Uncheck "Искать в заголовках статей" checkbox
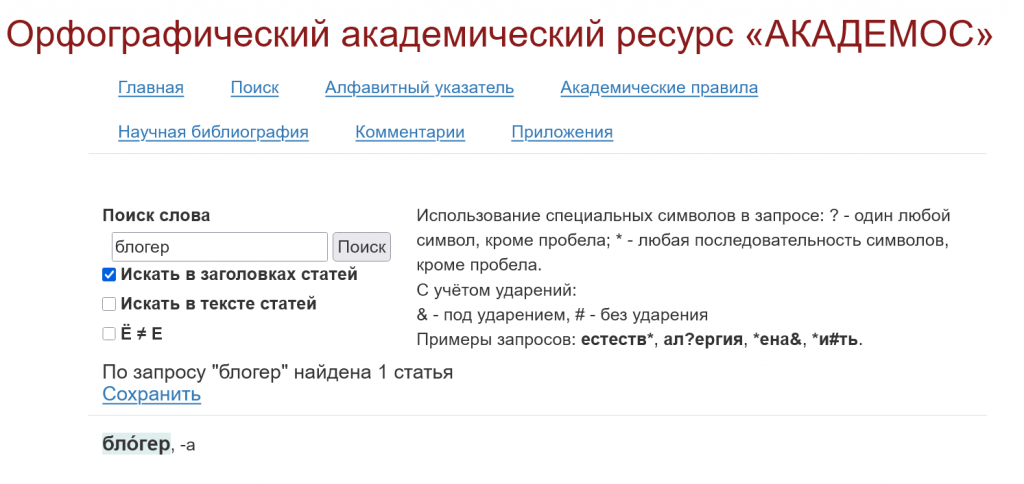 click(x=109, y=275)
